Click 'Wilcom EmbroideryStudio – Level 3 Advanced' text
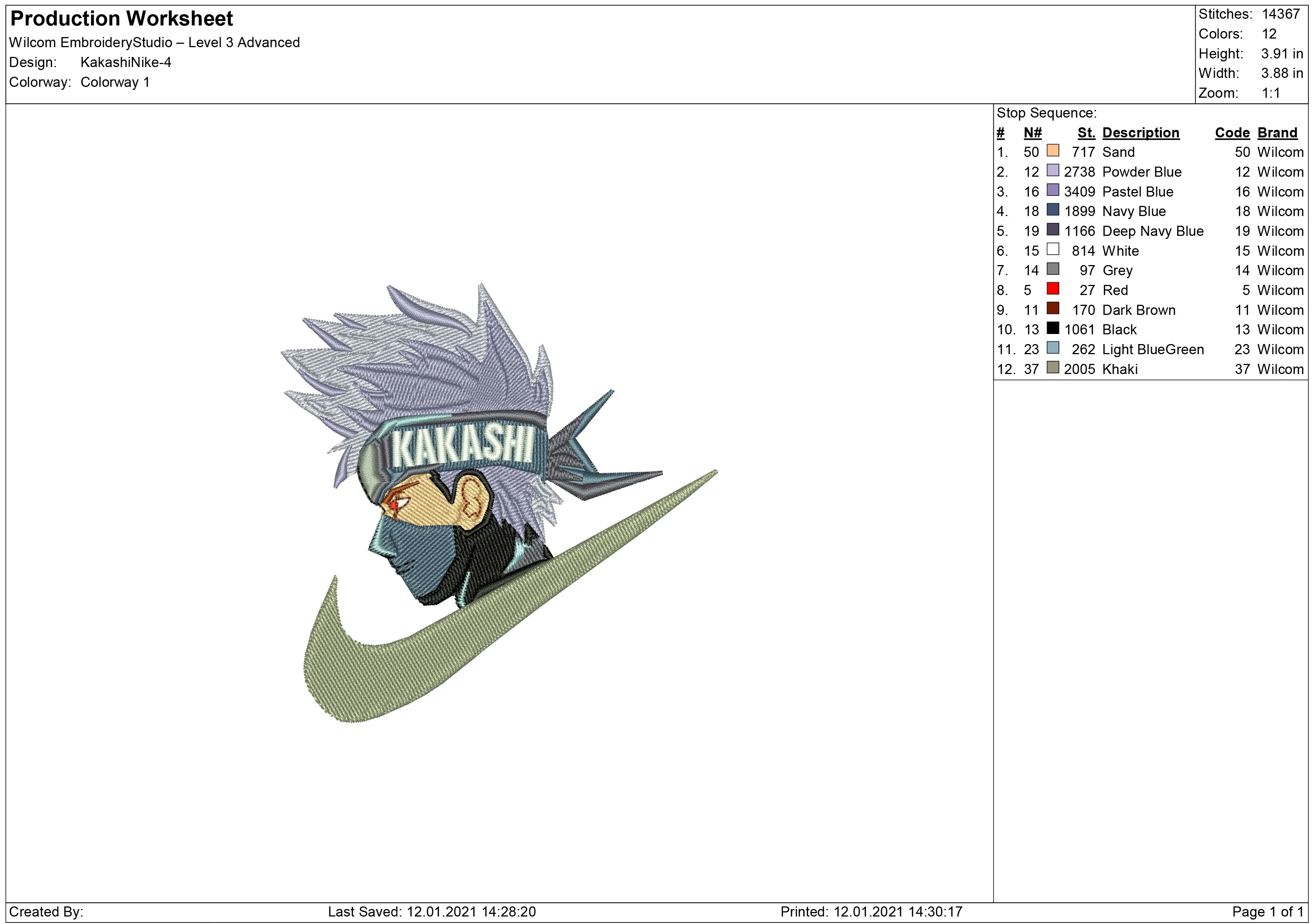The width and height of the screenshot is (1314, 924). [x=155, y=43]
